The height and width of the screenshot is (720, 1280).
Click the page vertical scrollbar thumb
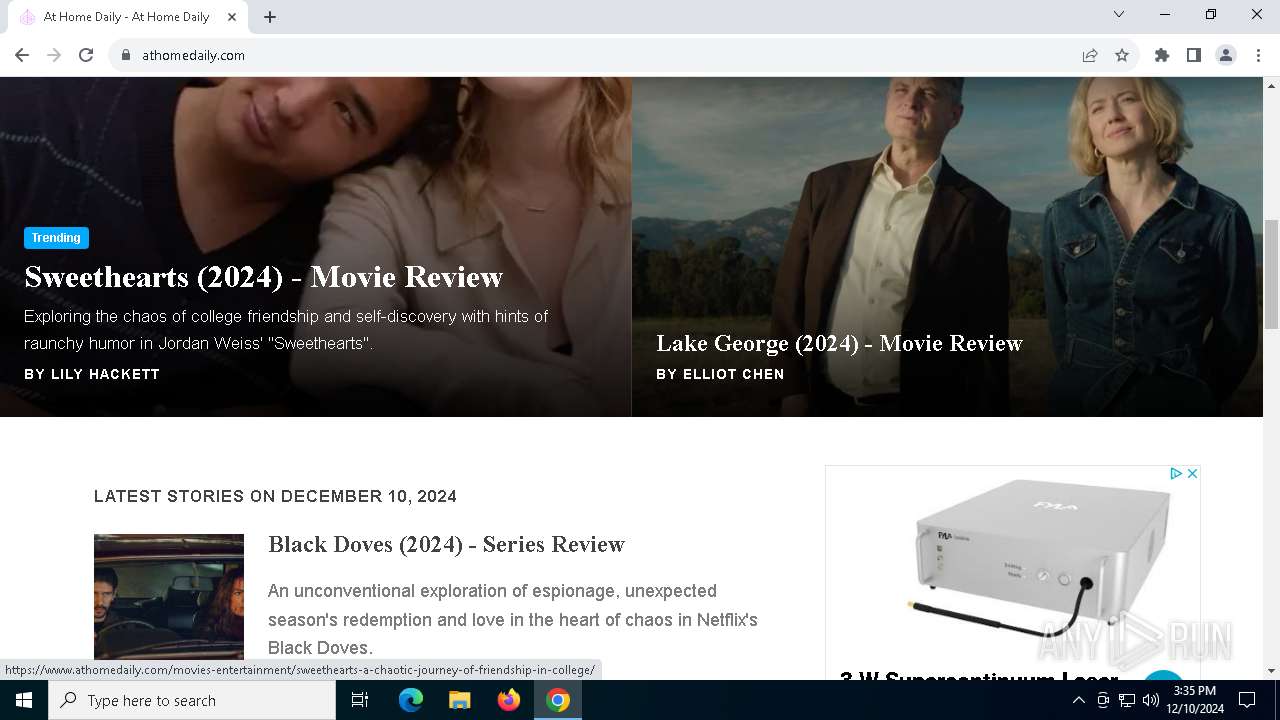click(1271, 273)
